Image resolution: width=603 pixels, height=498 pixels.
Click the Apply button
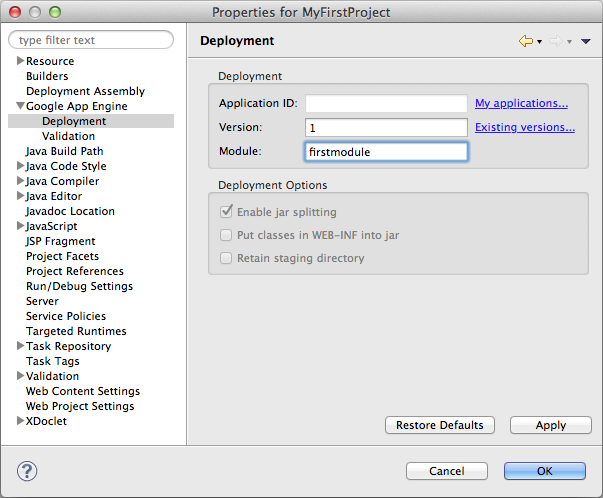tap(550, 425)
